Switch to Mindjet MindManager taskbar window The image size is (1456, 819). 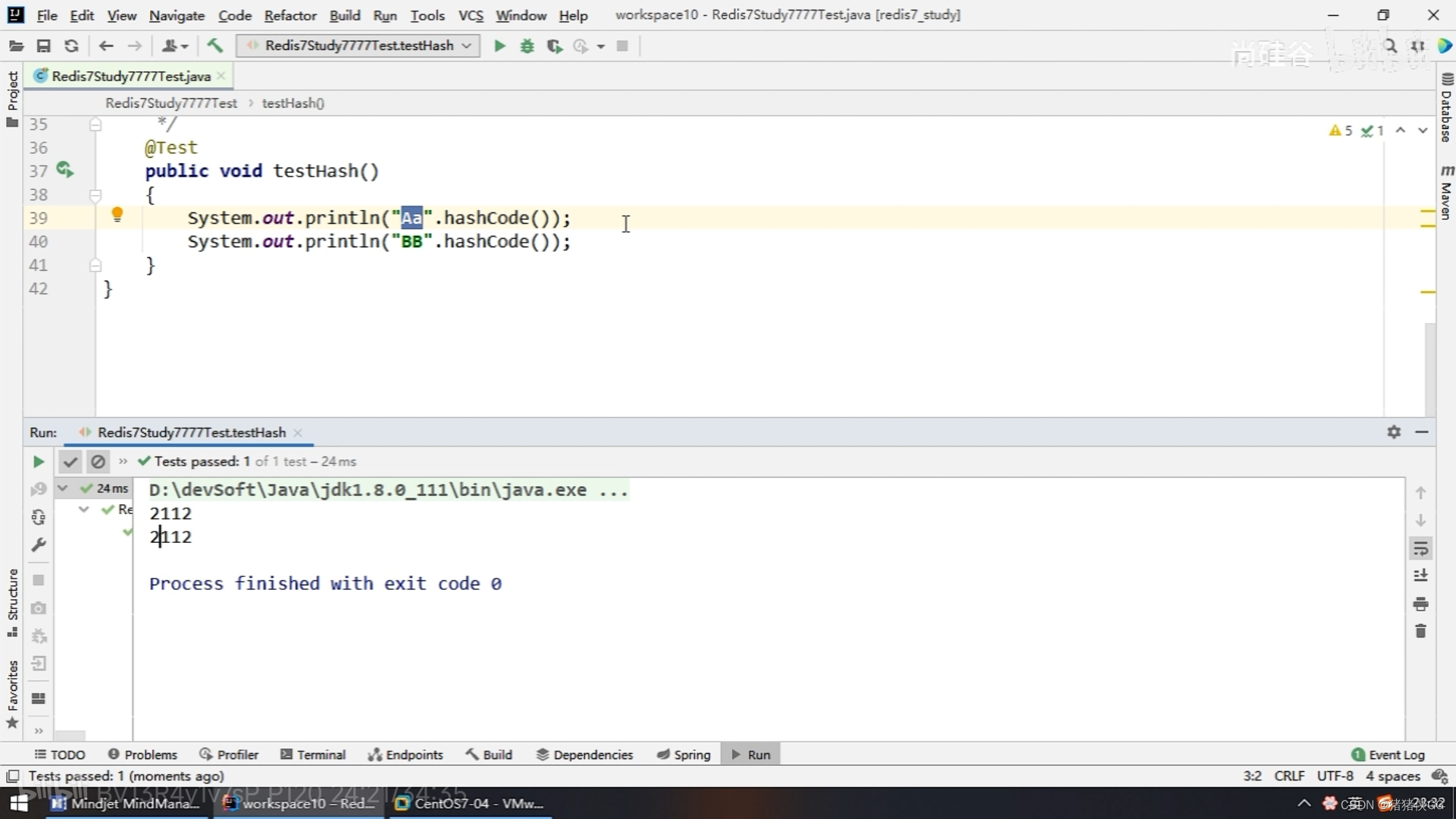125,803
